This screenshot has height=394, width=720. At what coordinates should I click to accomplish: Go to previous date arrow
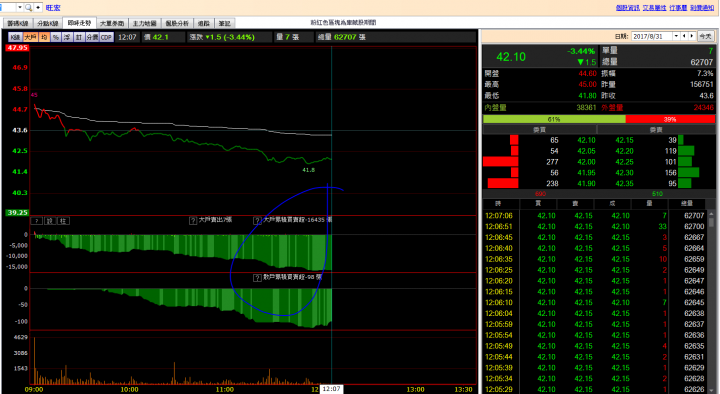684,36
